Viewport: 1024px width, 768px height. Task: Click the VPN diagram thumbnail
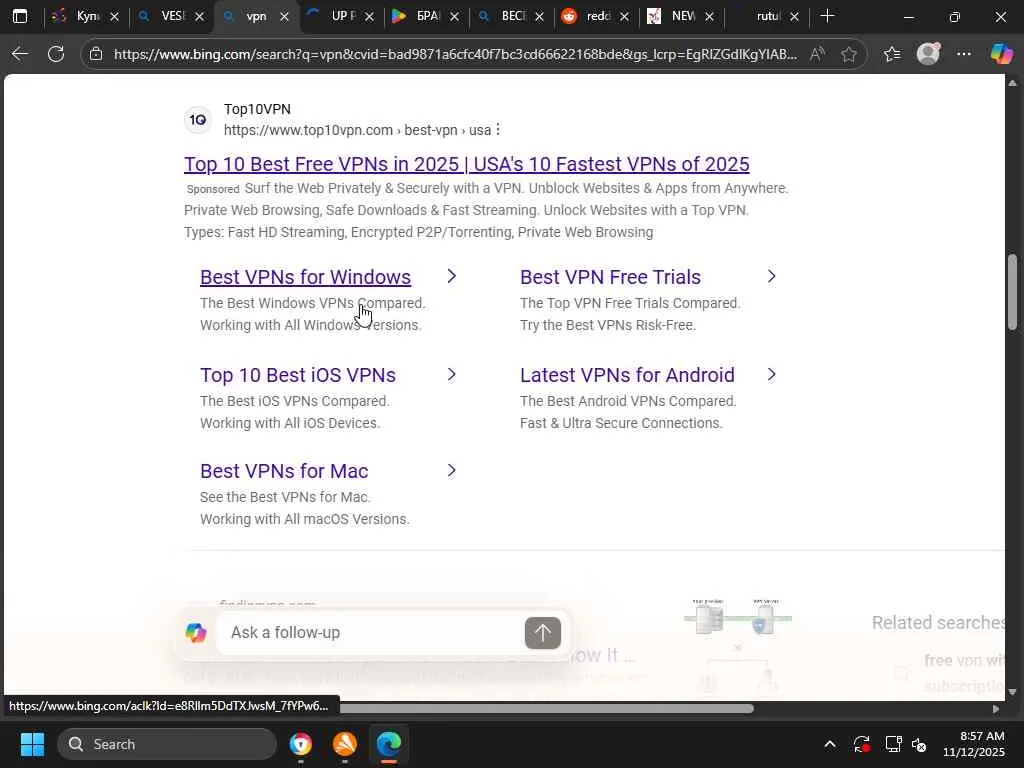(738, 645)
